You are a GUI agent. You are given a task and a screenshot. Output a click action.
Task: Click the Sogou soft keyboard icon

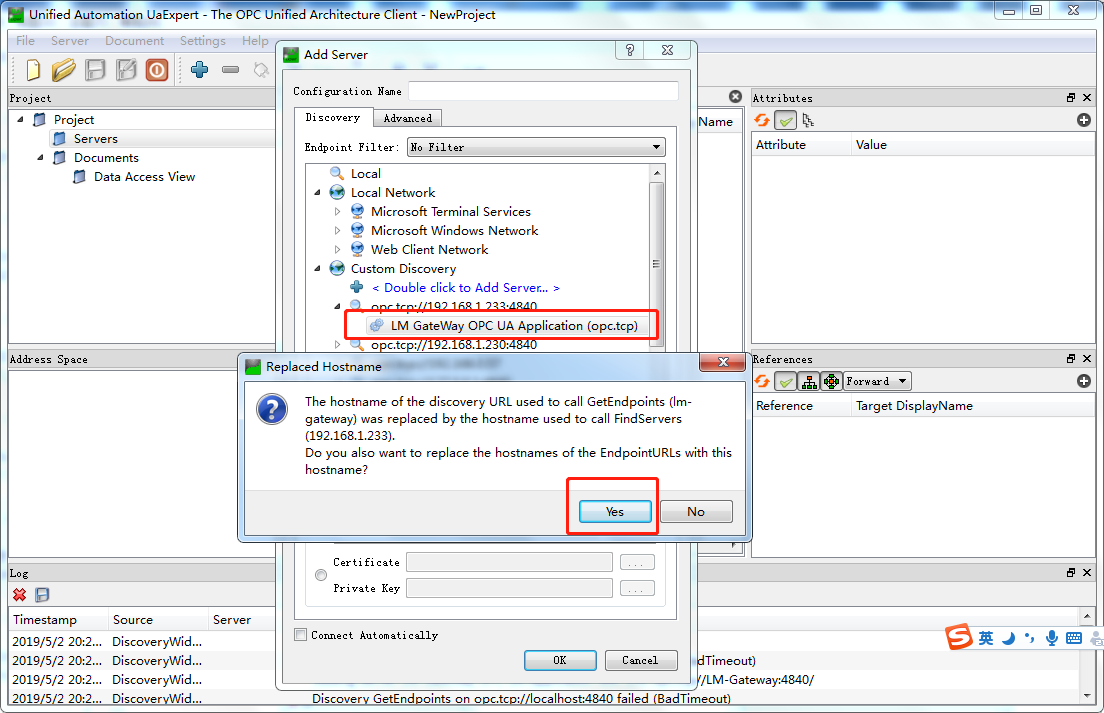tap(1074, 638)
